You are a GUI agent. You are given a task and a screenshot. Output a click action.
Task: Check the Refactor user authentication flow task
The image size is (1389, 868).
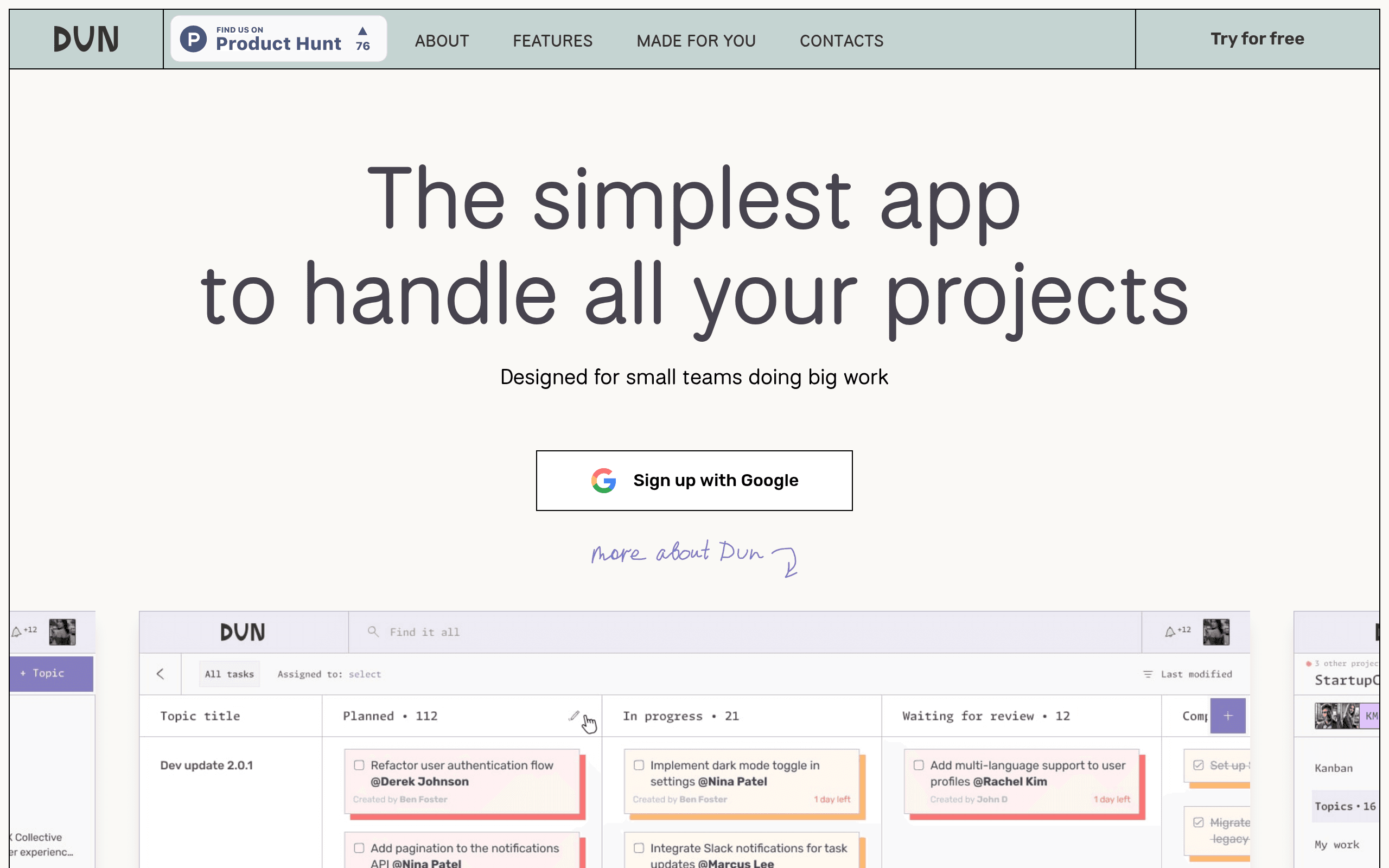pos(359,765)
